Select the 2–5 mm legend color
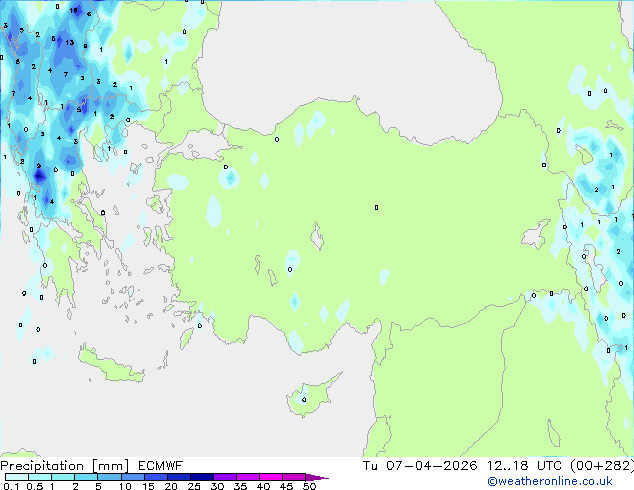This screenshot has width=634, height=490. click(x=86, y=477)
